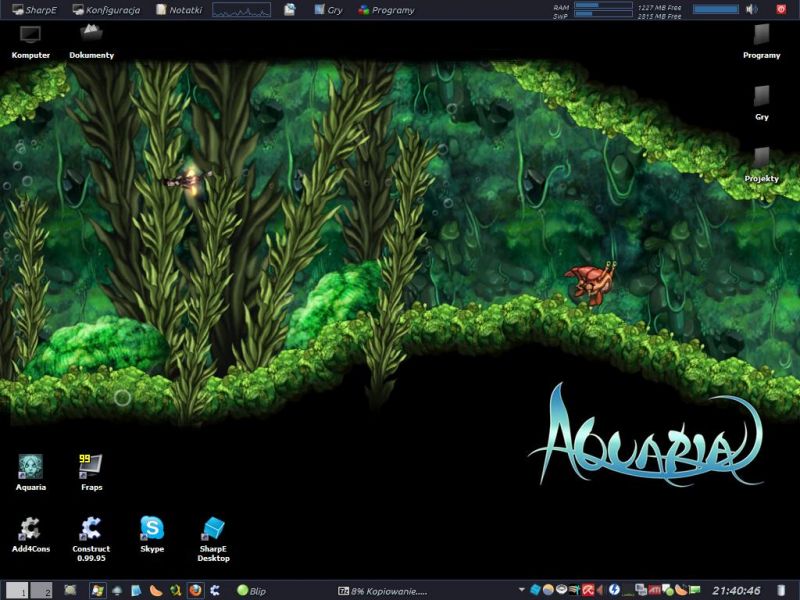
Task: Launch Skype from the desktop
Action: 152,535
